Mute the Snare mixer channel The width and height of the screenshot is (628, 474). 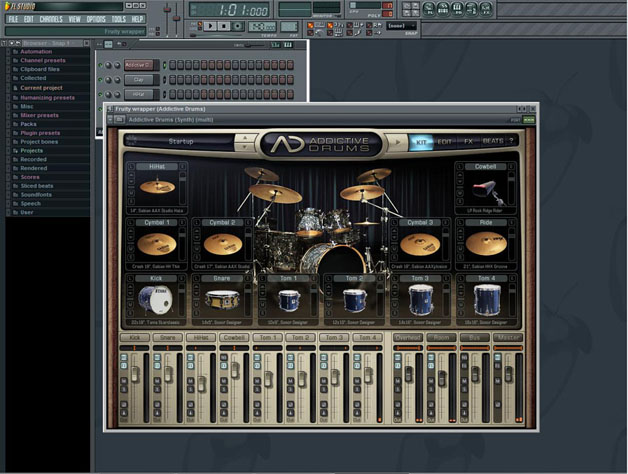(x=157, y=380)
